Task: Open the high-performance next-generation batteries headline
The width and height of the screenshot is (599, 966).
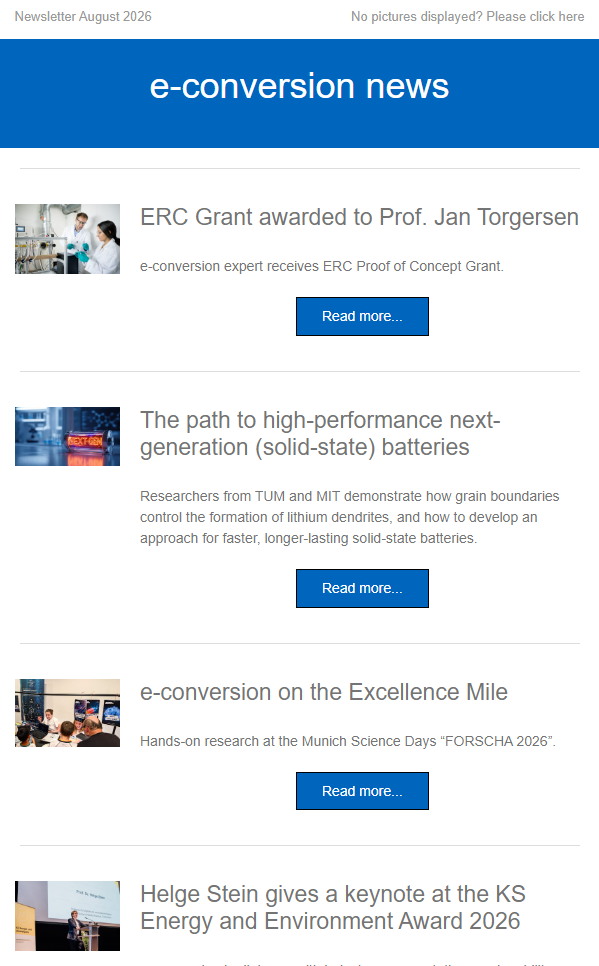Action: click(x=320, y=434)
